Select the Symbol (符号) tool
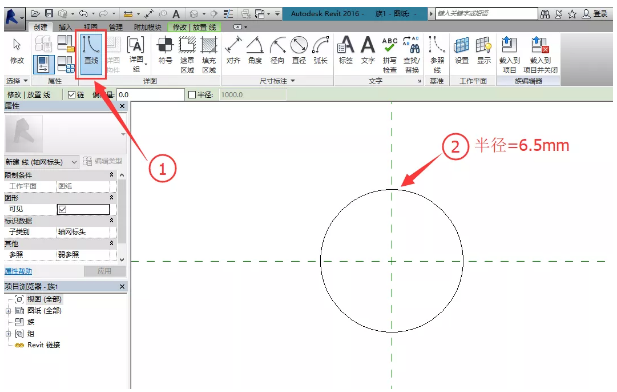This screenshot has height=392, width=617. 165,50
